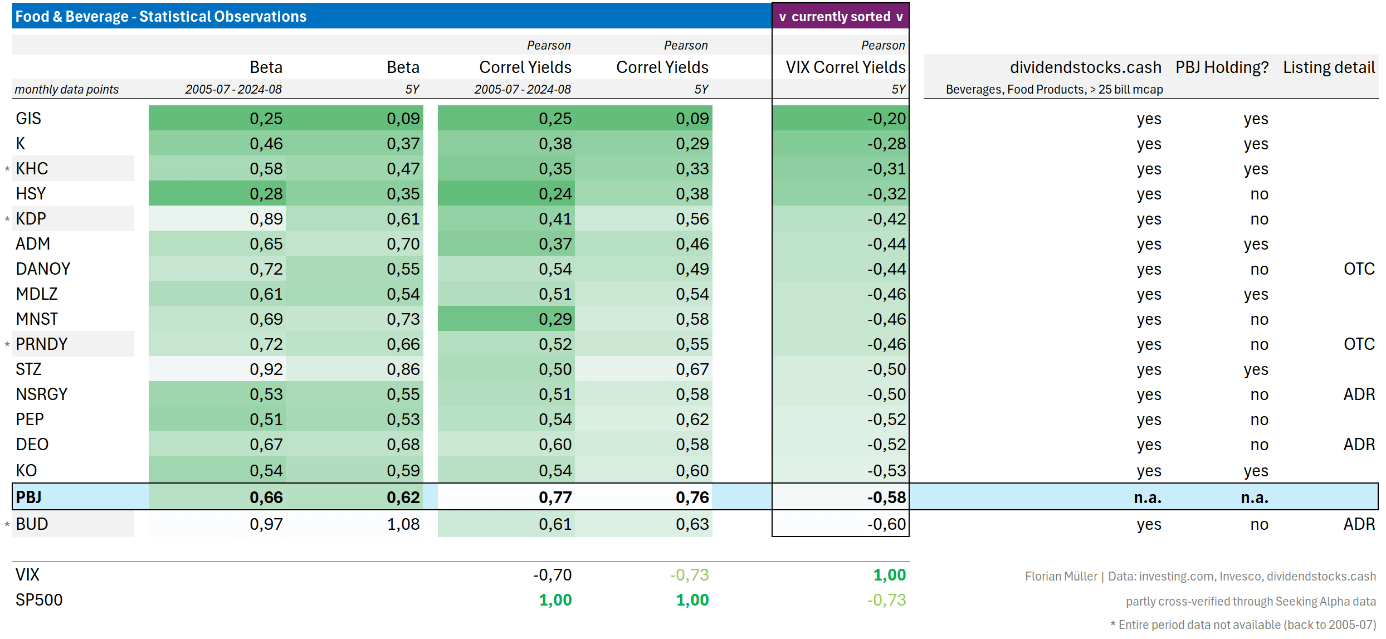The image size is (1386, 639).
Task: Click the OTC listing detail for DANOY
Action: click(1359, 269)
